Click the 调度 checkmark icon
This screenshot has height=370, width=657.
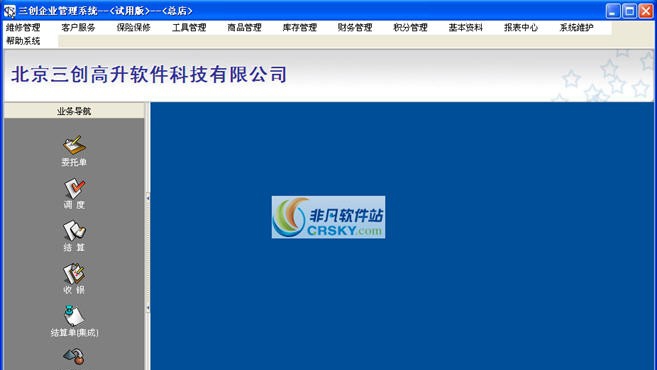74,188
